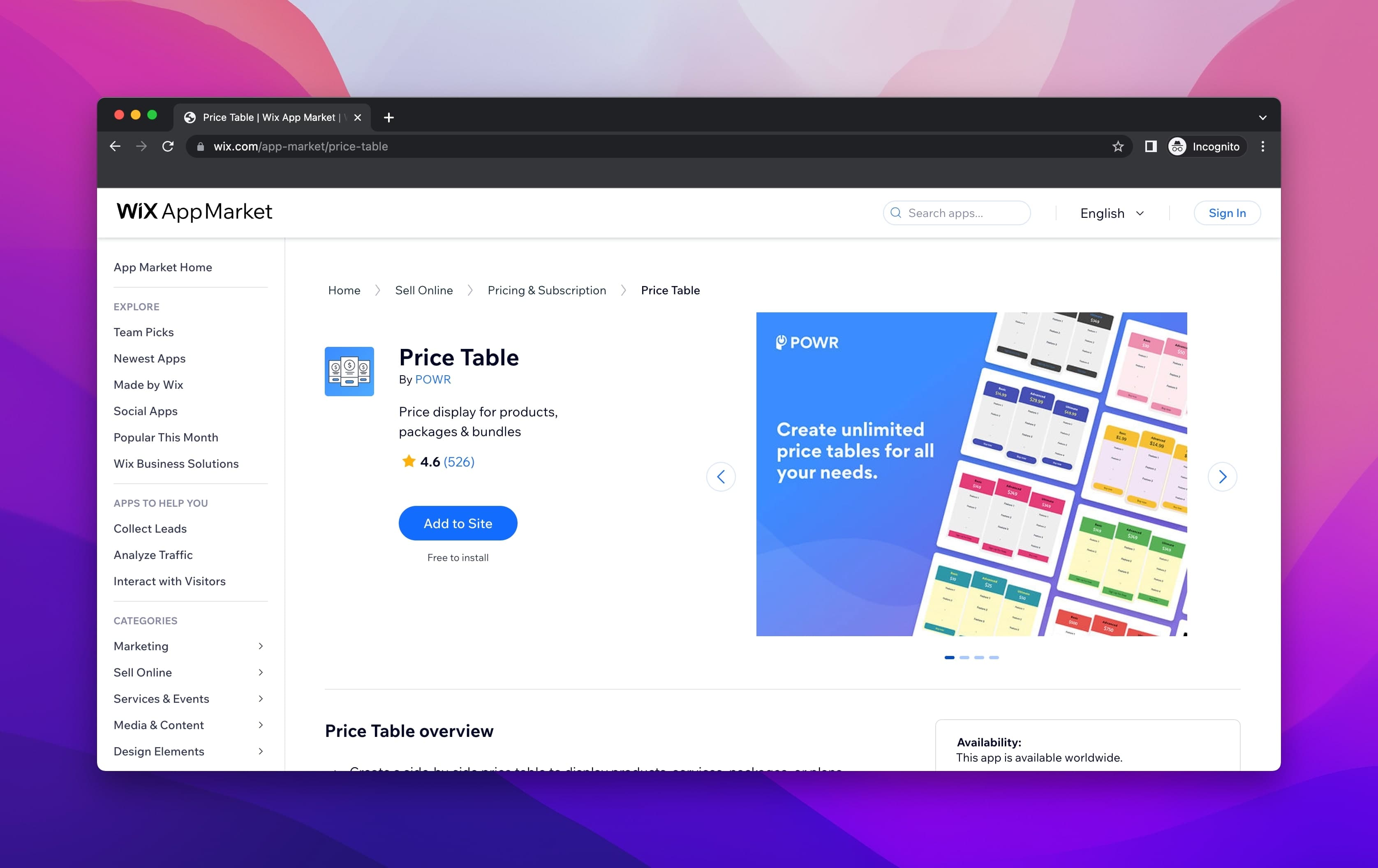Click the search apps input field
Screen dimensions: 1378x868
click(956, 213)
